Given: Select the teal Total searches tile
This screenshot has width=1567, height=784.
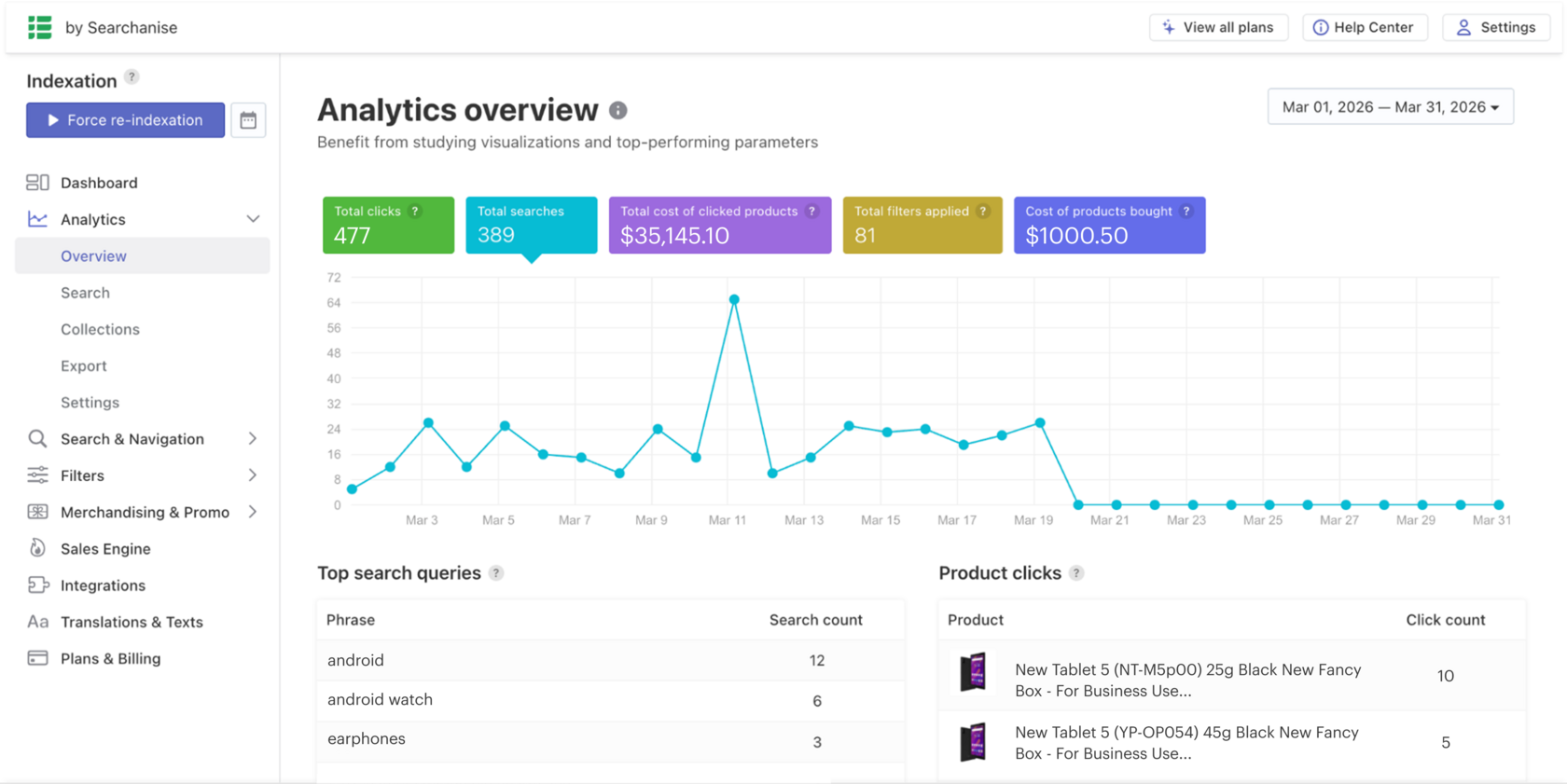Looking at the screenshot, I should tap(532, 225).
